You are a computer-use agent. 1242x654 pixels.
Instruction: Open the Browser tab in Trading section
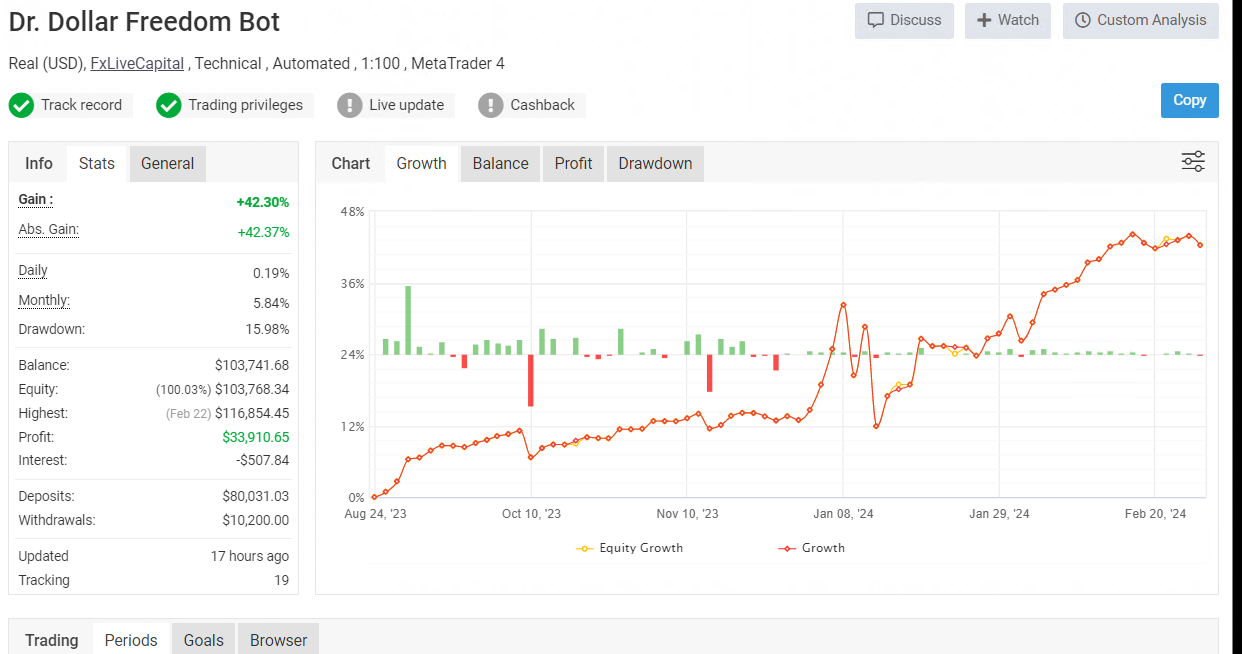click(278, 640)
